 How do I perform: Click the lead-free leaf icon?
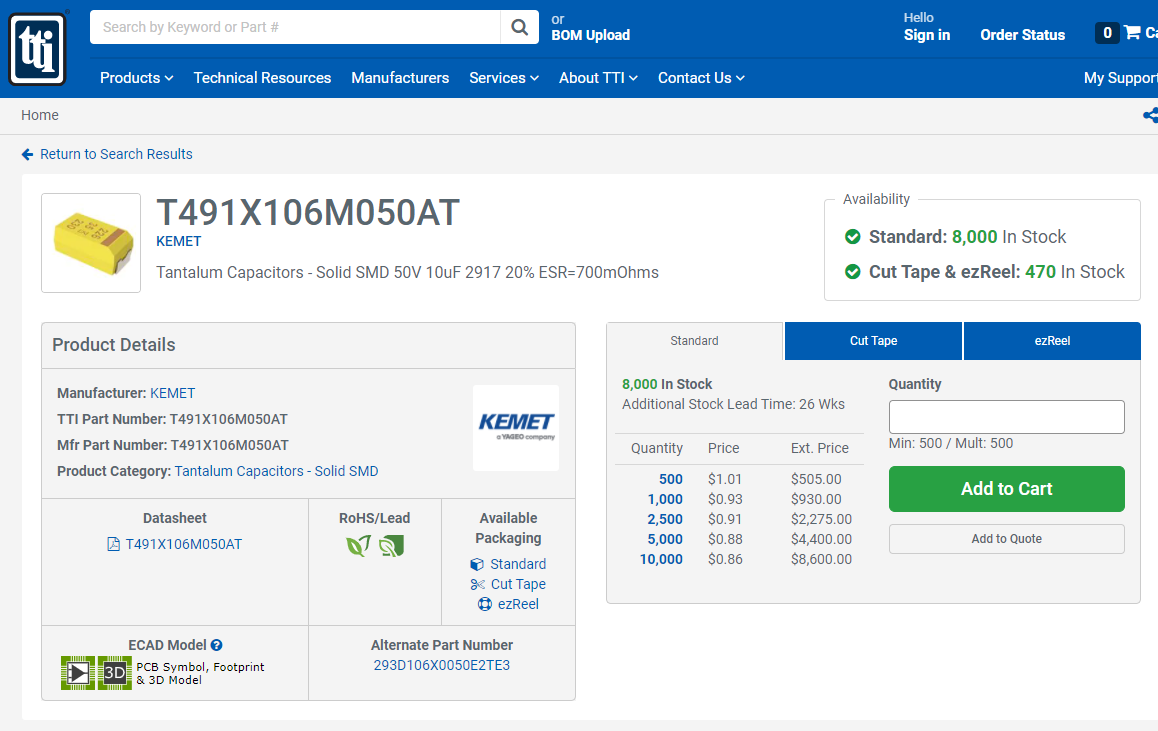pos(391,546)
